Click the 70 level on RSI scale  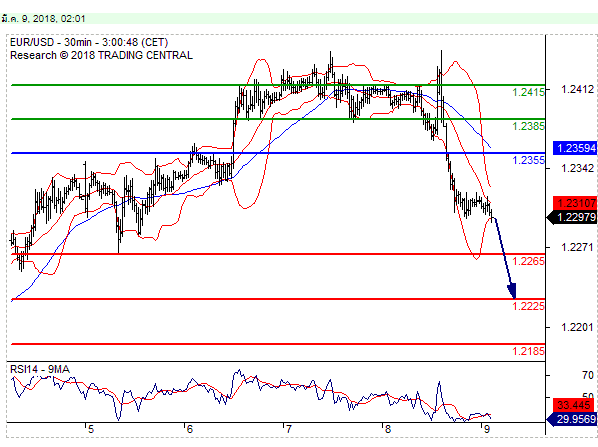588,375
